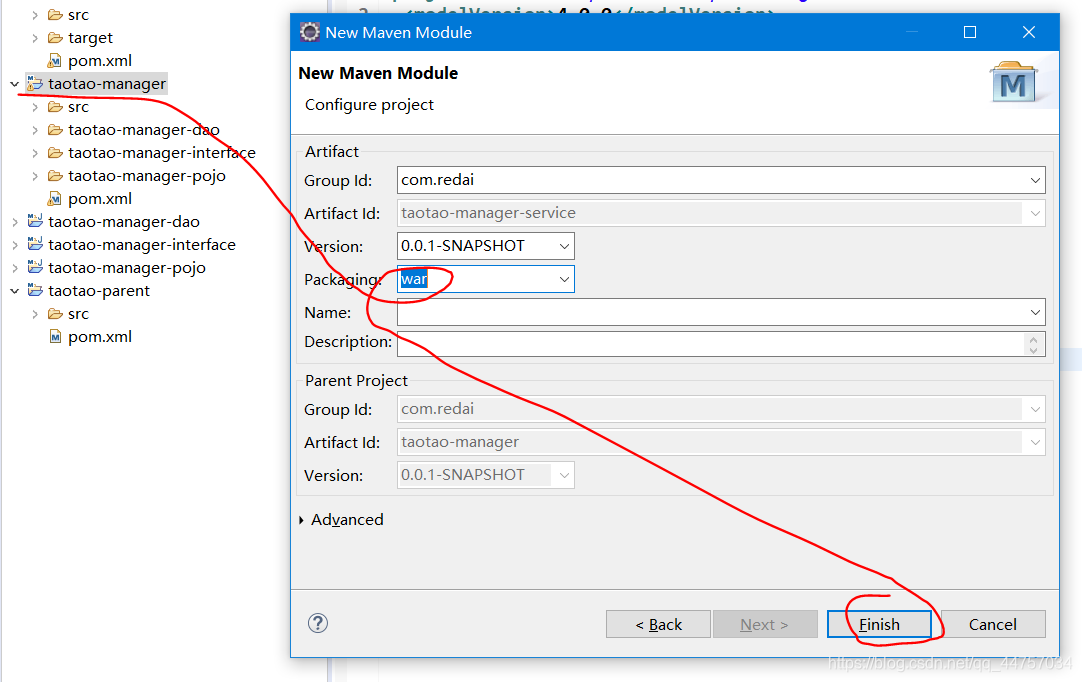Close the New Maven Module dialog
Viewport: 1082px width, 682px height.
[x=1029, y=32]
